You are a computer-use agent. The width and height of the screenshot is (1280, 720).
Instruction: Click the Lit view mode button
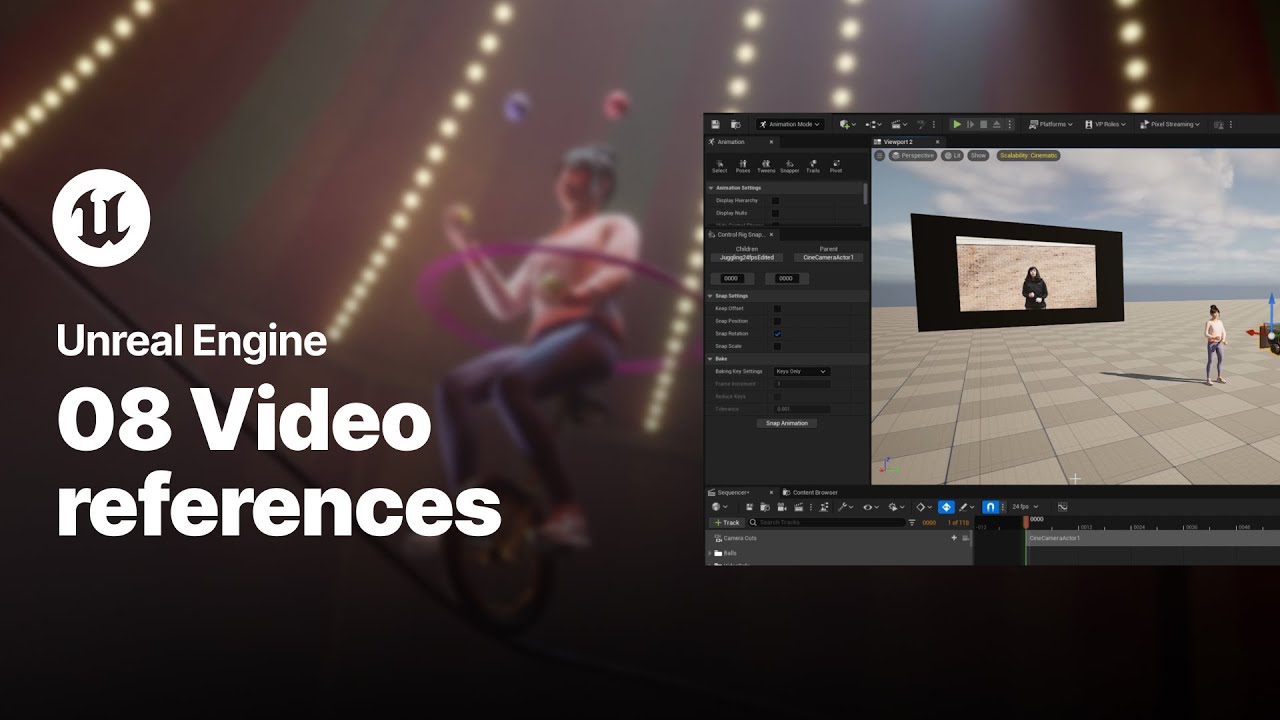point(952,155)
